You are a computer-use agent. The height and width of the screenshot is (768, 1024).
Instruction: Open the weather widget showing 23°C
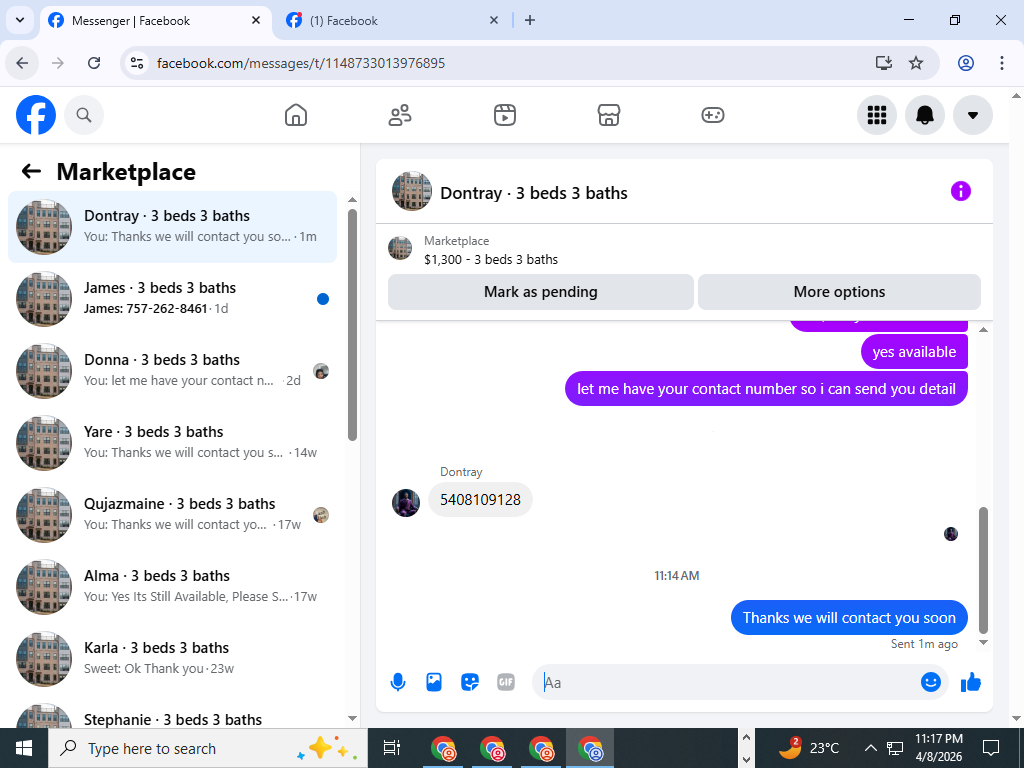[x=808, y=748]
